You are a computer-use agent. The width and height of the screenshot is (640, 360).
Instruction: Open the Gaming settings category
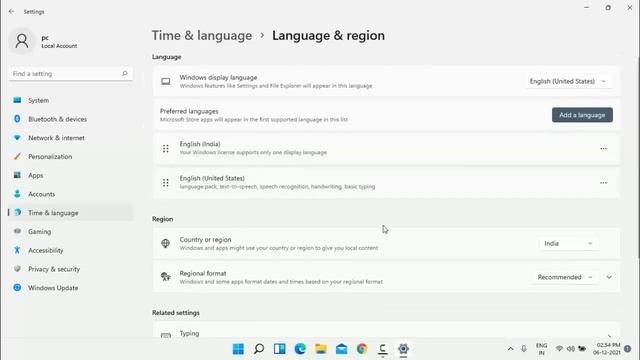[70, 231]
